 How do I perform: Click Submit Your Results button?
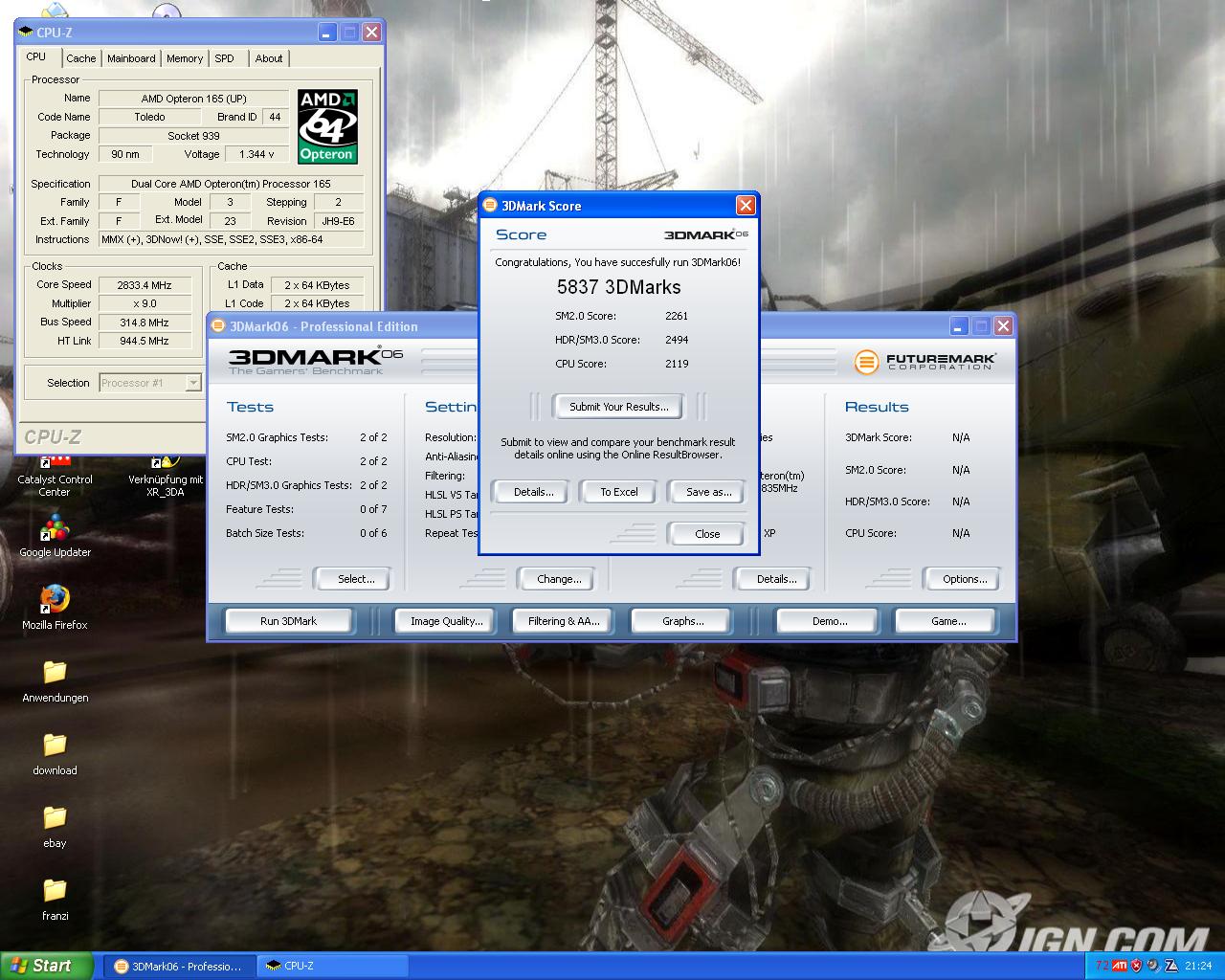pyautogui.click(x=618, y=407)
